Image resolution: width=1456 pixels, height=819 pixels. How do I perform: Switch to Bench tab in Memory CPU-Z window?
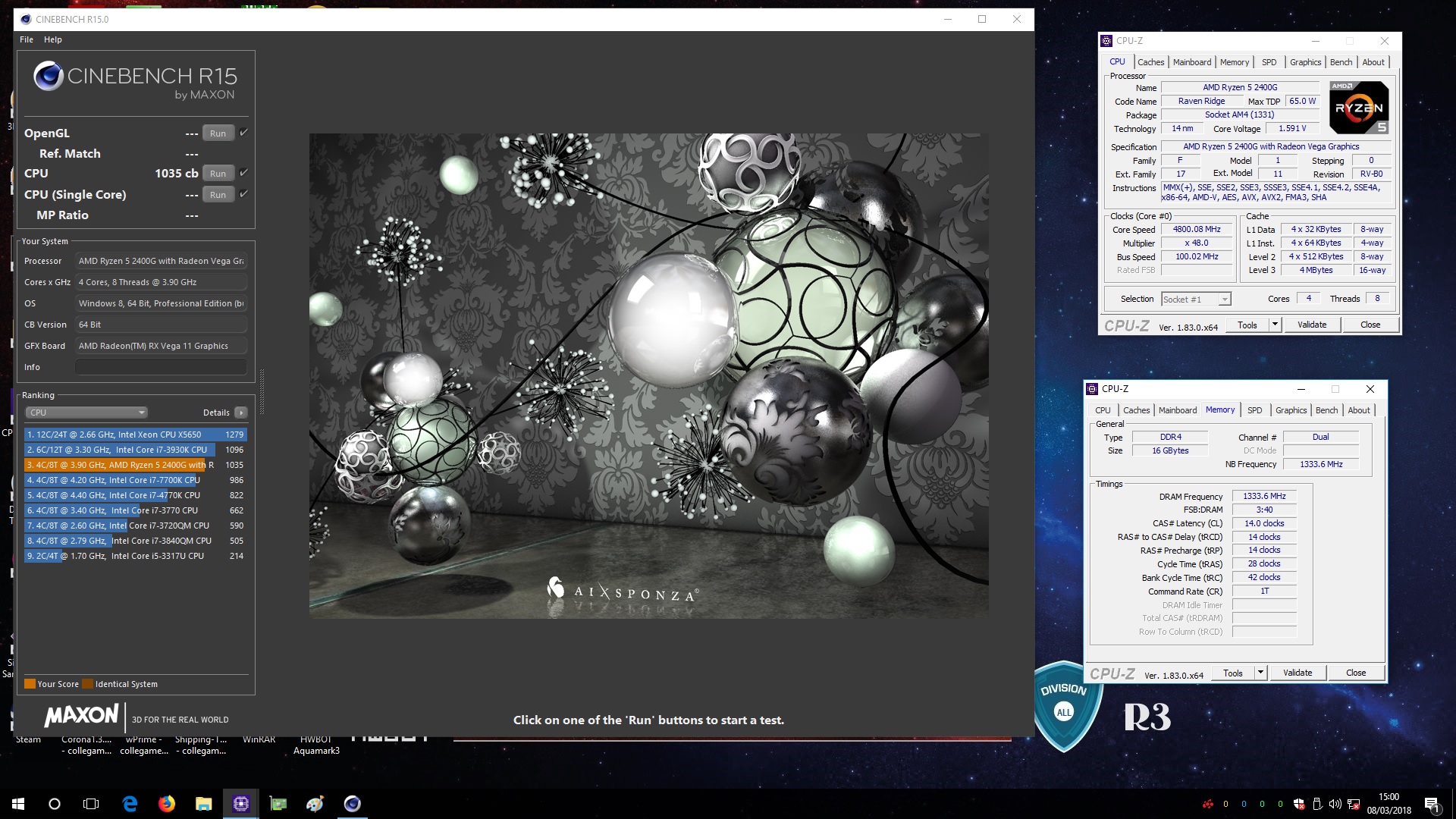point(1326,410)
